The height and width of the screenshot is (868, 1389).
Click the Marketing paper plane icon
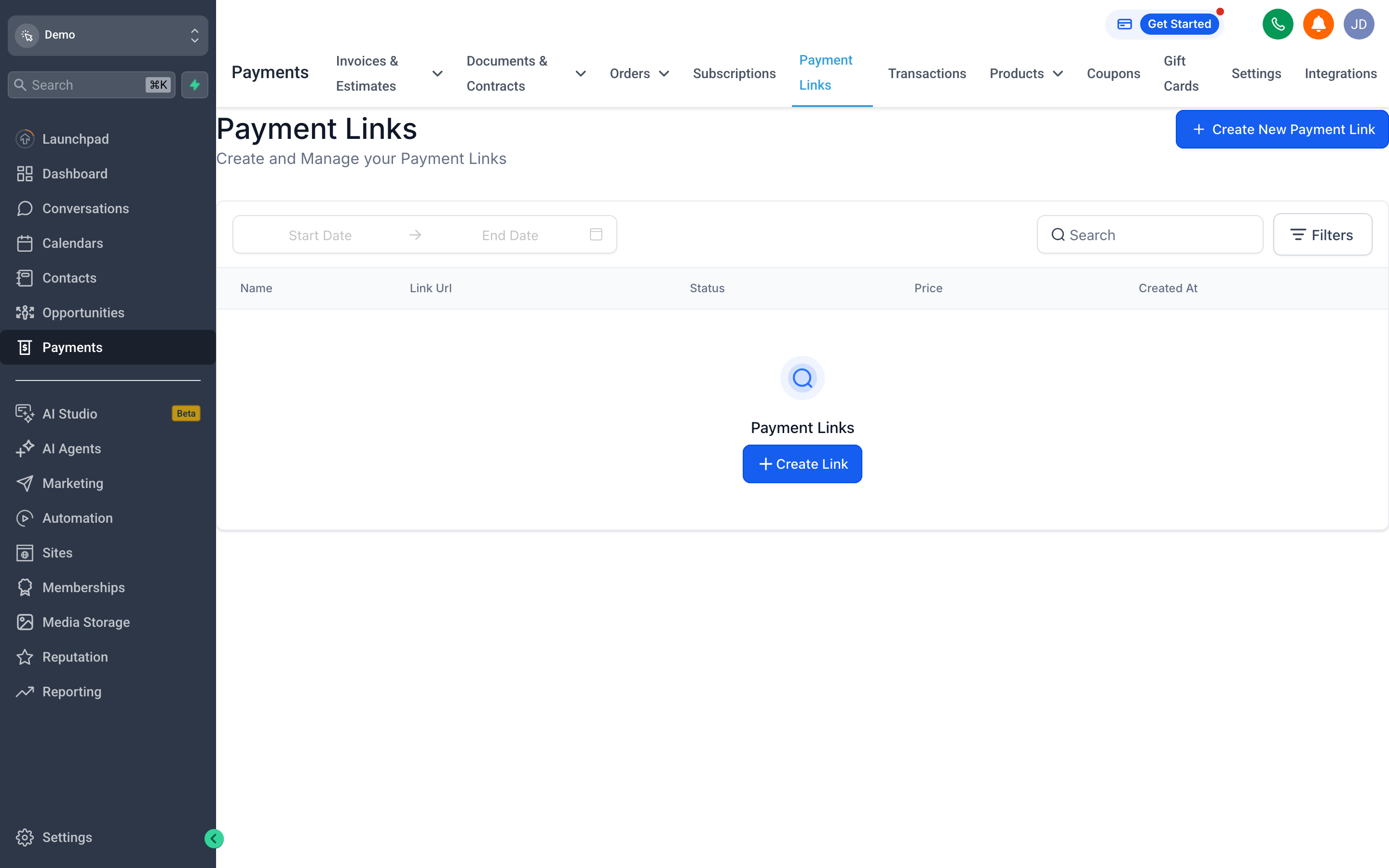[25, 483]
